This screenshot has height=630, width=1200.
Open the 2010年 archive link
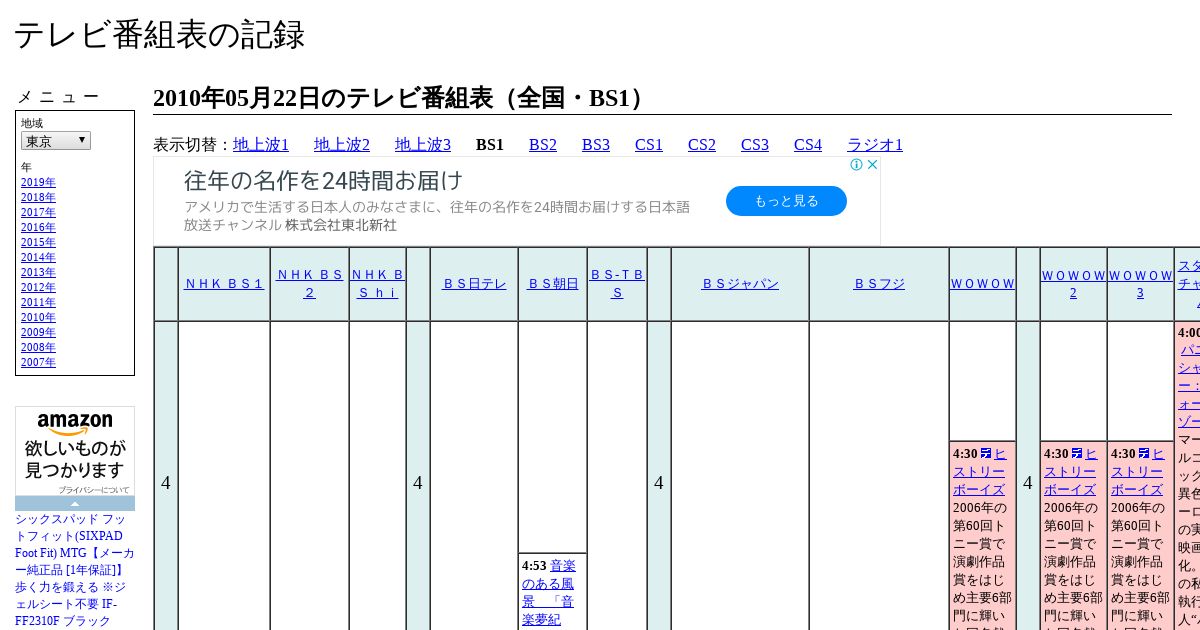38,318
